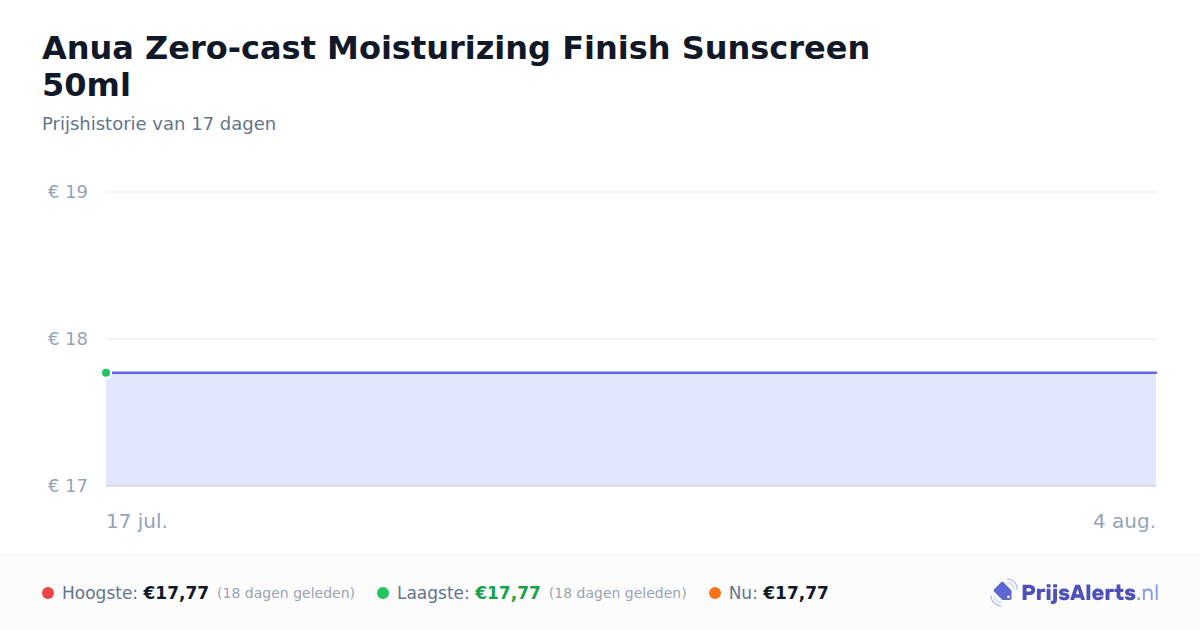This screenshot has height=630, width=1200.
Task: Click the shaded light-blue chart area
Action: [x=631, y=430]
